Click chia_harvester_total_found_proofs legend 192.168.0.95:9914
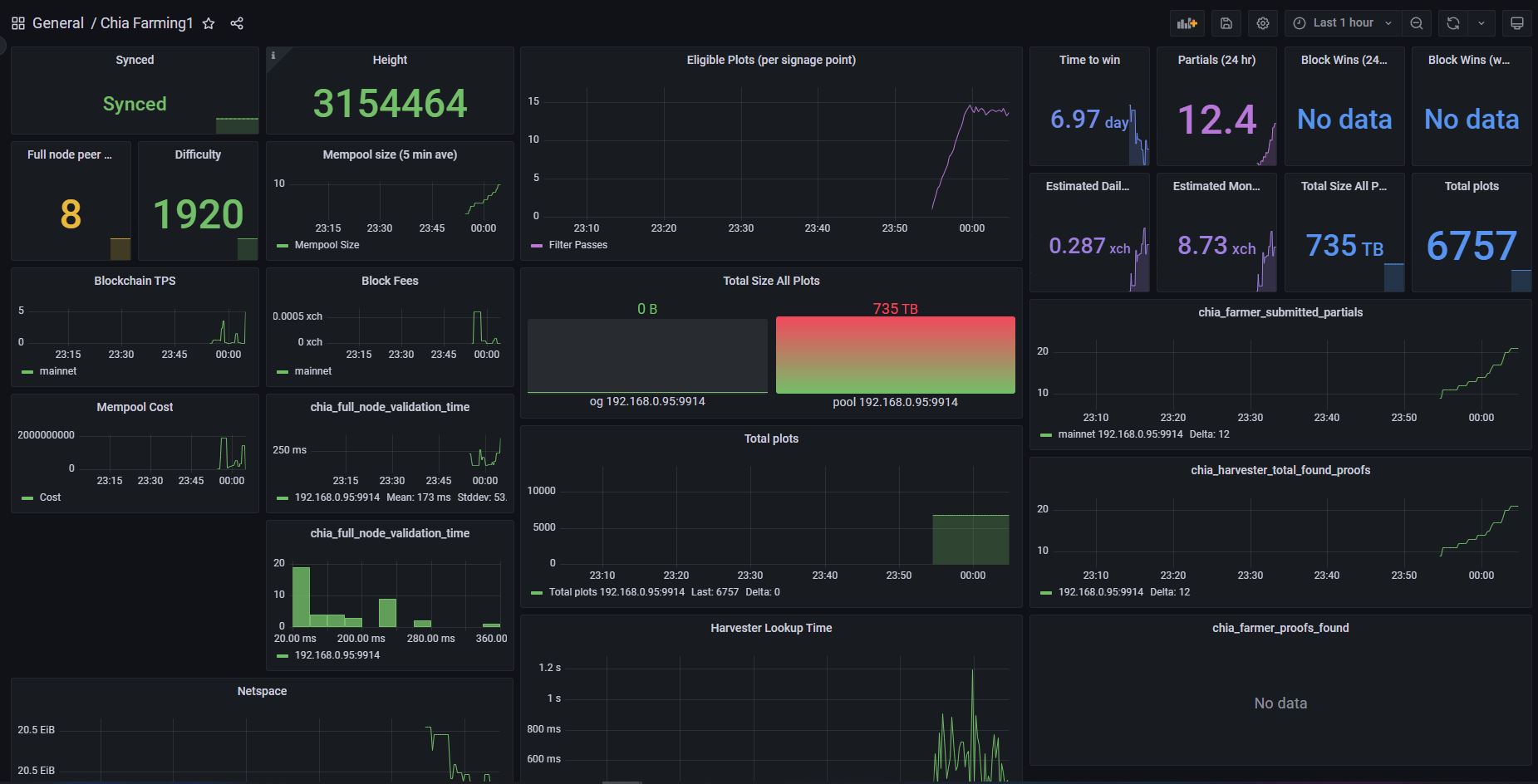This screenshot has height=784, width=1538. (1101, 592)
